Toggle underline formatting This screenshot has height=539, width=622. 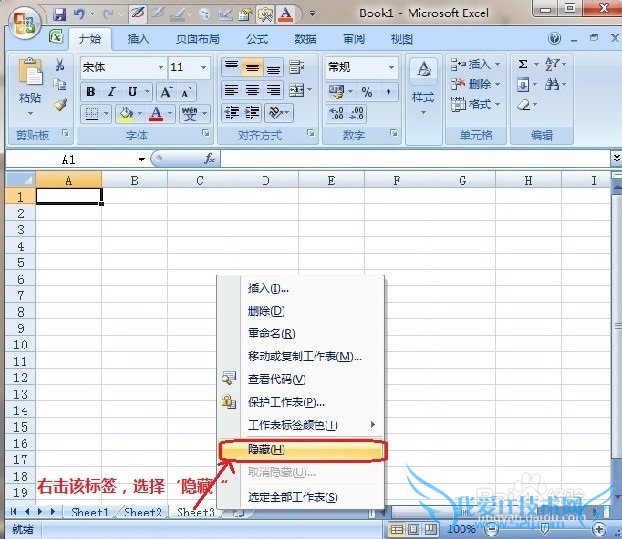tap(132, 92)
